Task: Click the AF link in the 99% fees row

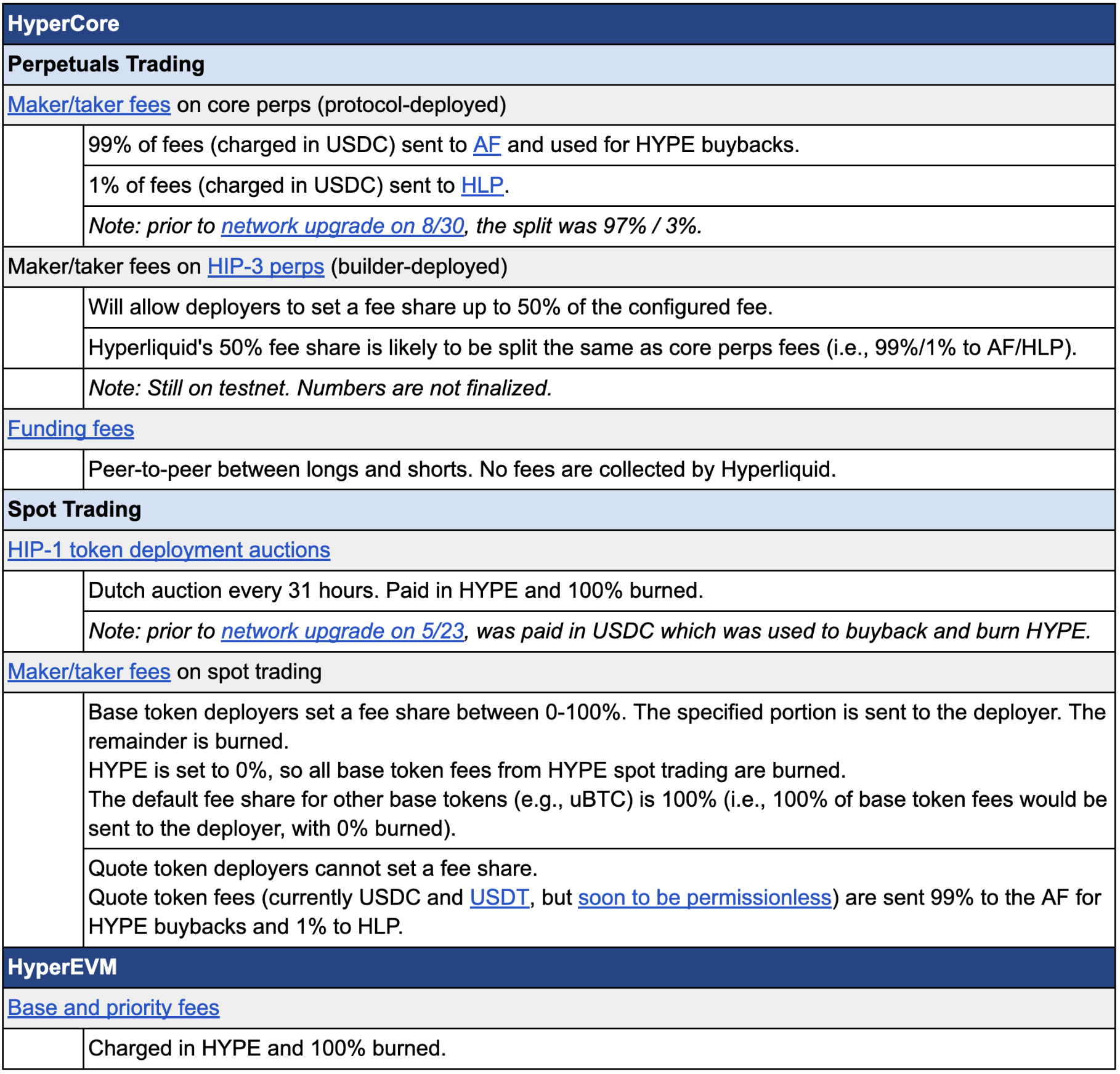Action: pos(487,145)
